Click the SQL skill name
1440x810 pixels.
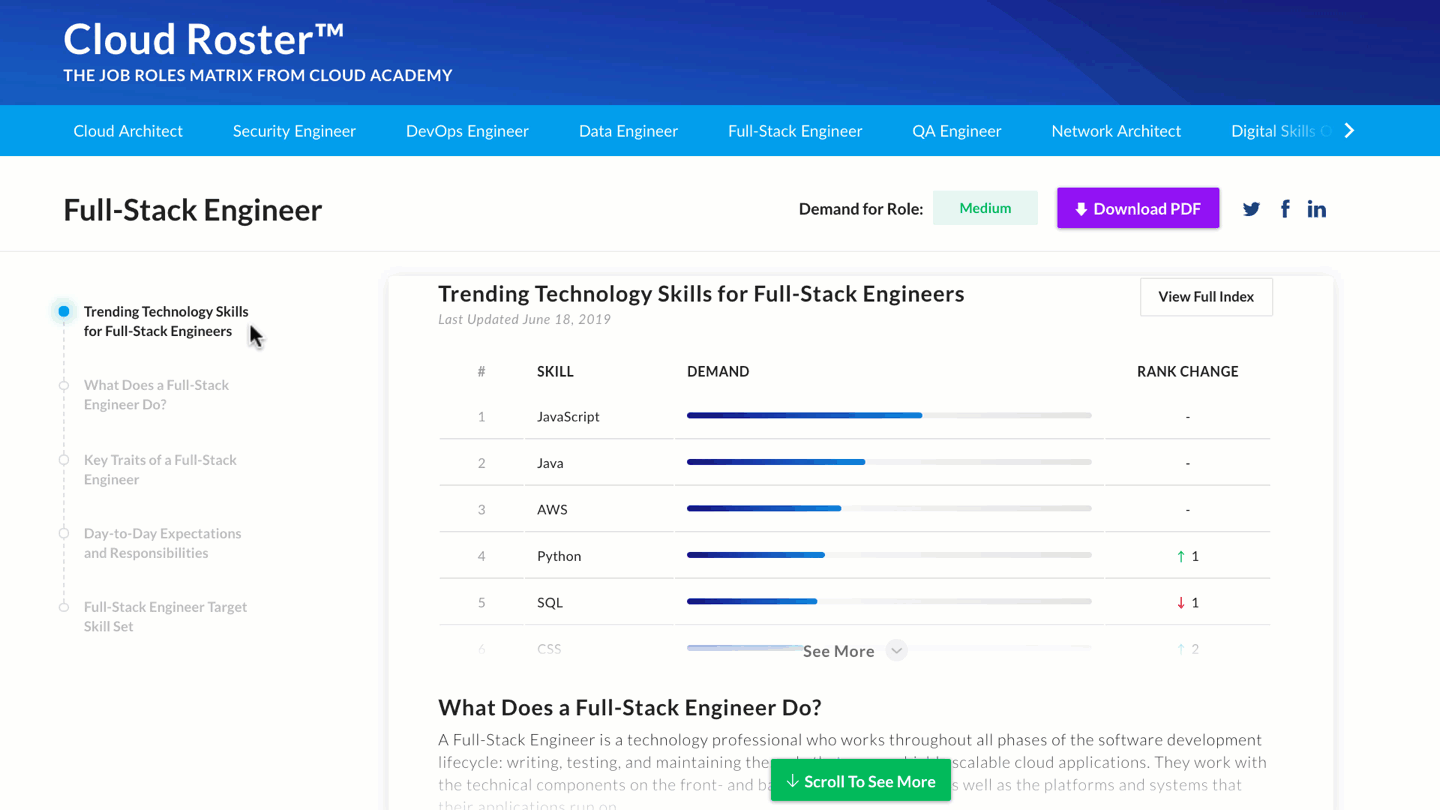pos(550,602)
